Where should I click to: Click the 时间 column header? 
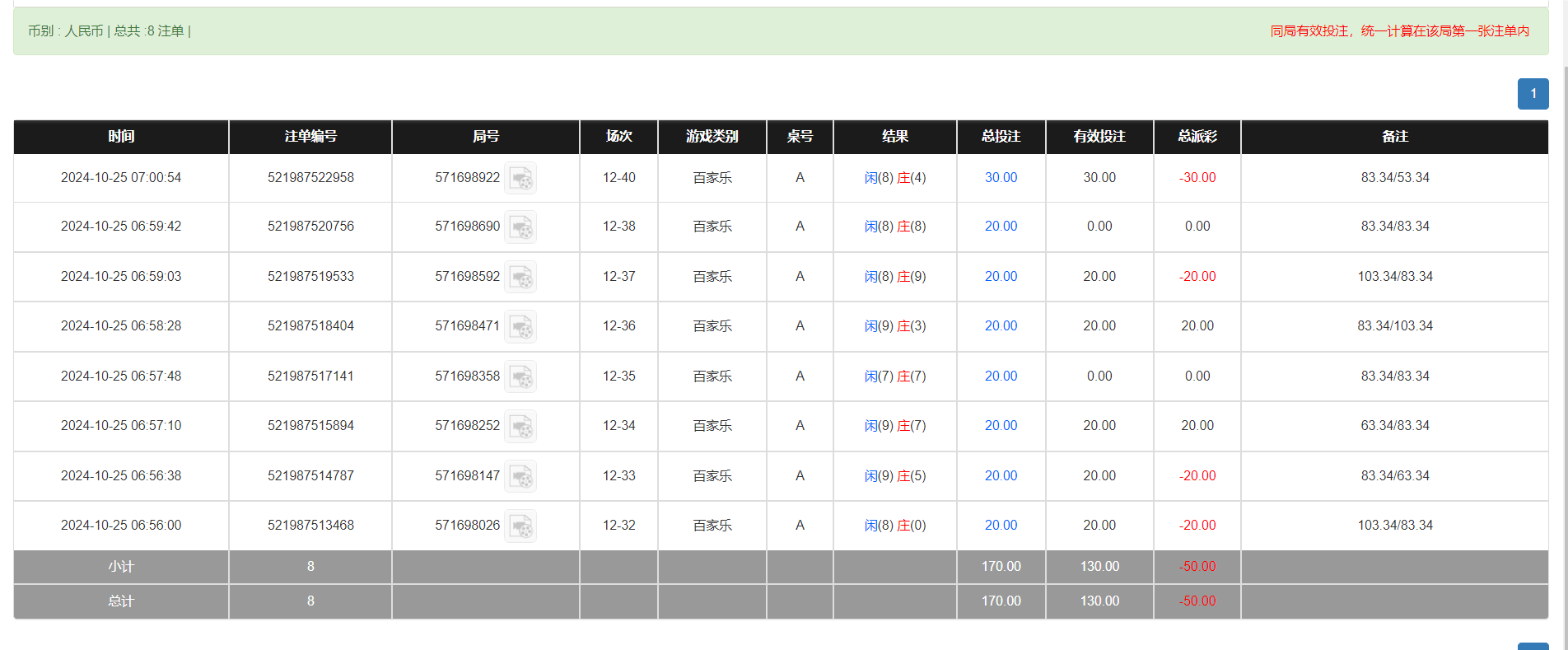pyautogui.click(x=121, y=137)
